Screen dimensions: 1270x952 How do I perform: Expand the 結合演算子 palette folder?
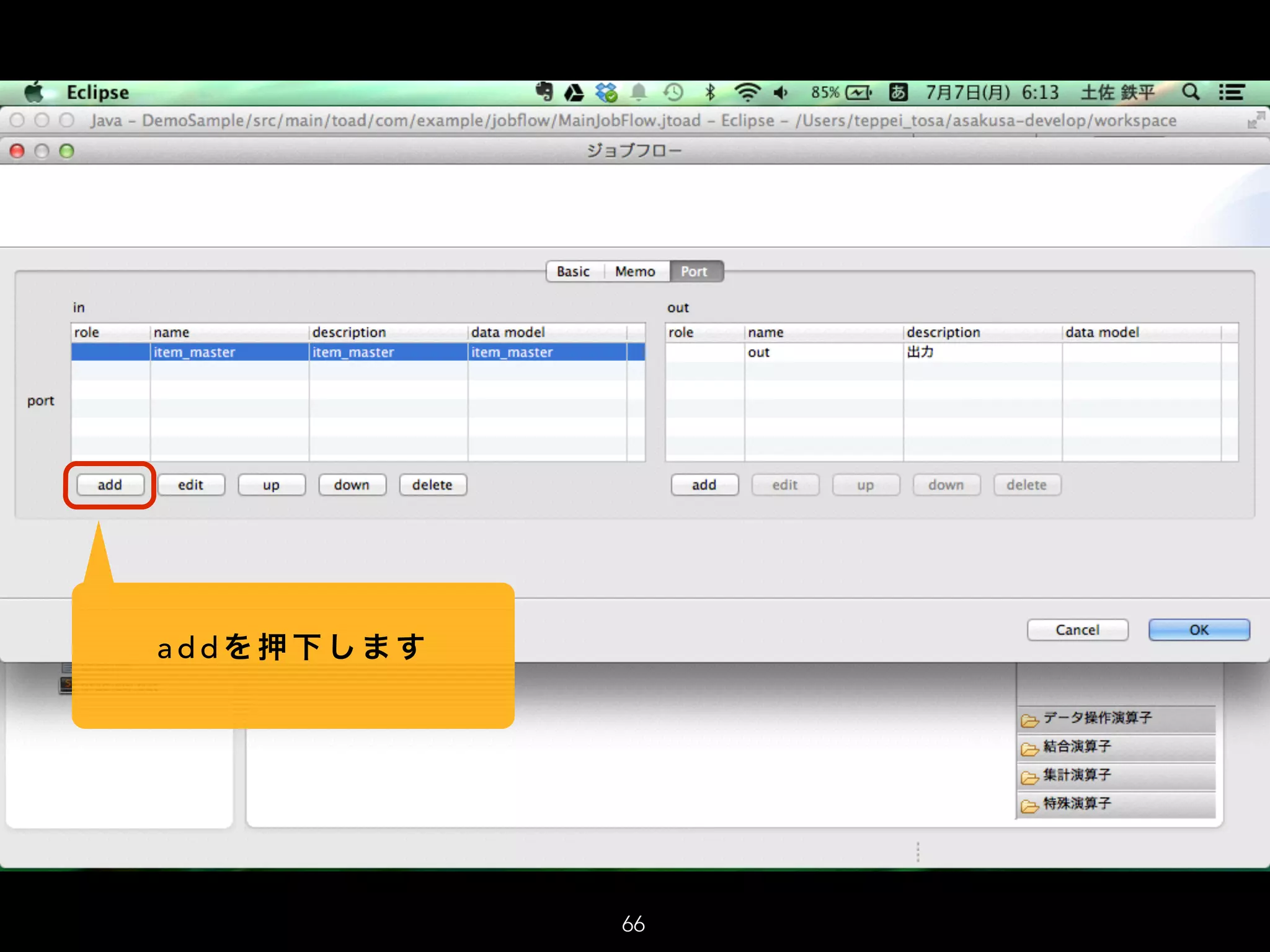(1077, 747)
